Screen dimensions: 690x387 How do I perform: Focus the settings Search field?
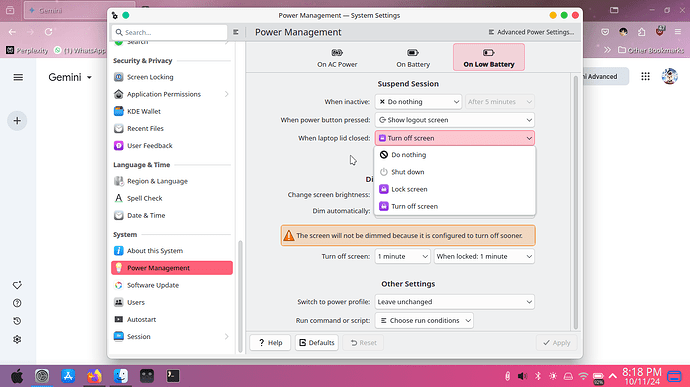coord(170,32)
